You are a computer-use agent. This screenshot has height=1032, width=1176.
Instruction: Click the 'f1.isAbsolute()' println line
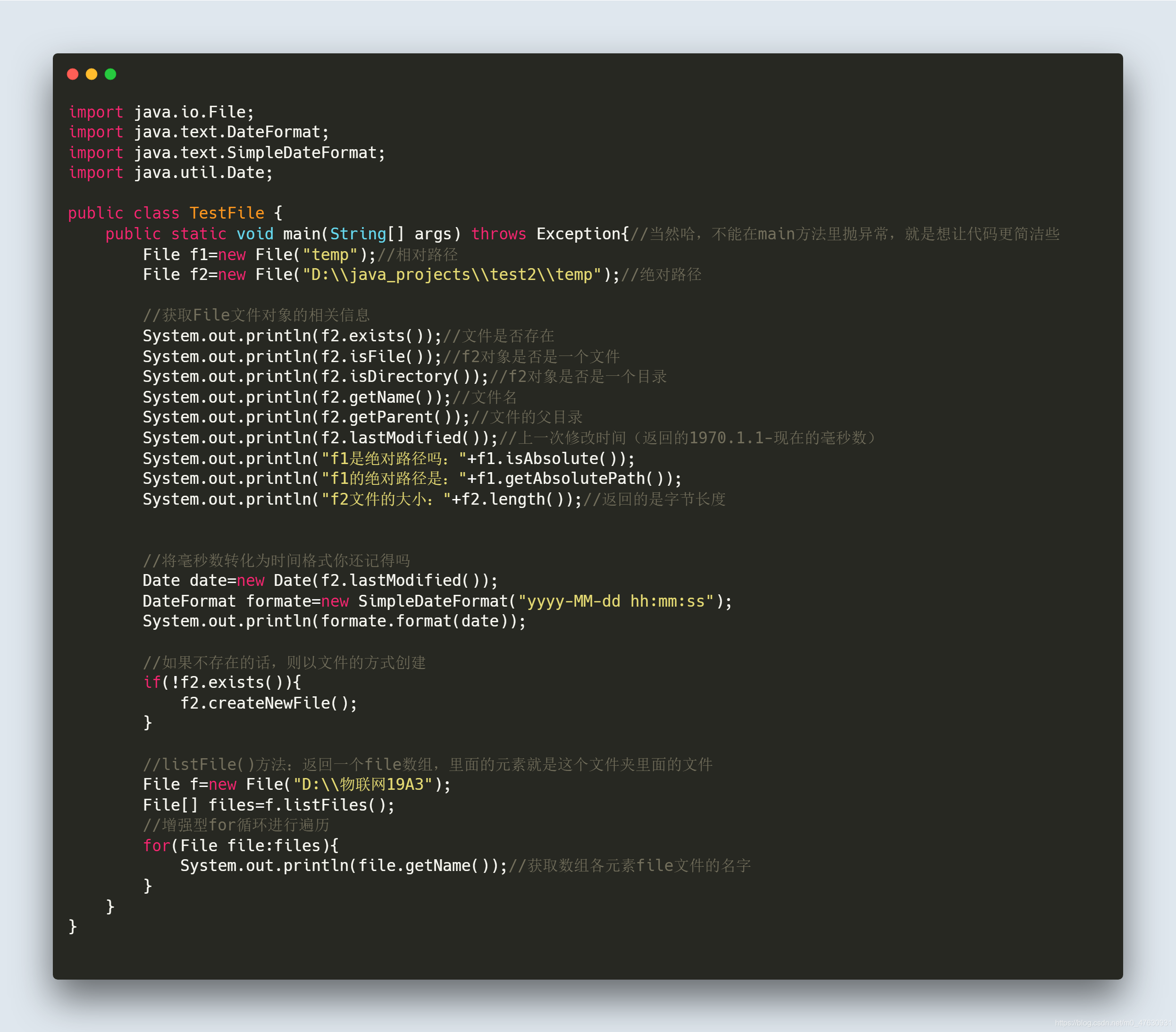[389, 459]
